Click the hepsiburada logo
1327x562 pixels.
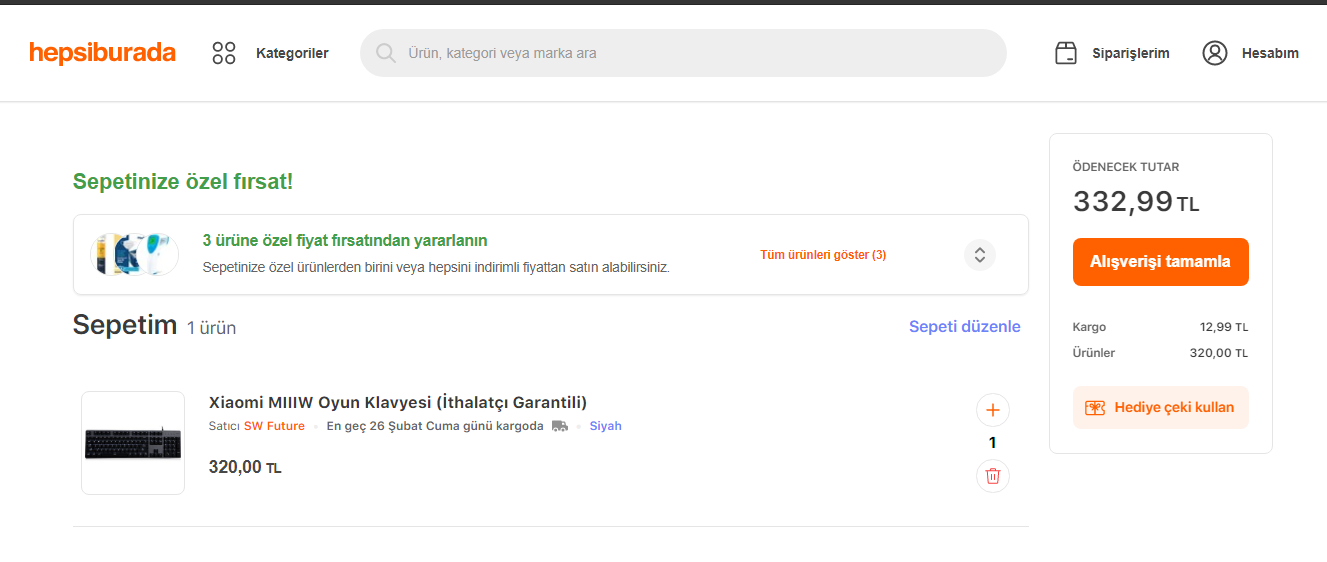[x=102, y=53]
